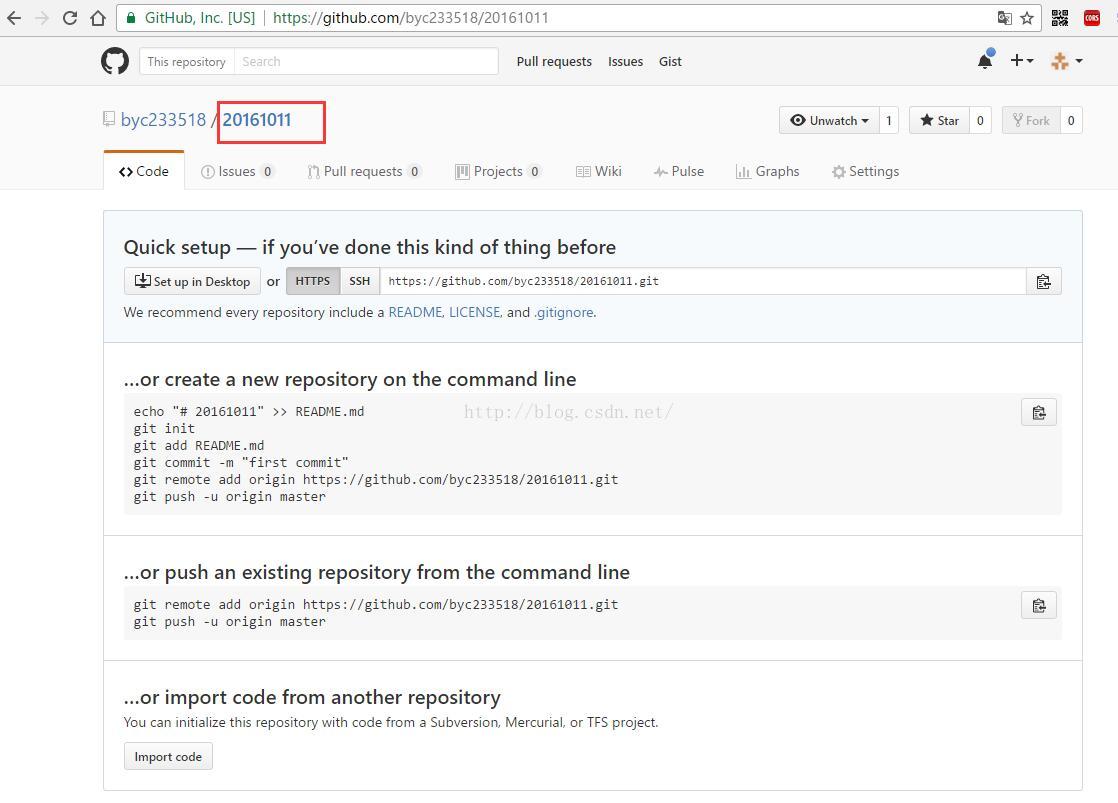
Task: Open the 20161011 repository link
Action: [257, 120]
